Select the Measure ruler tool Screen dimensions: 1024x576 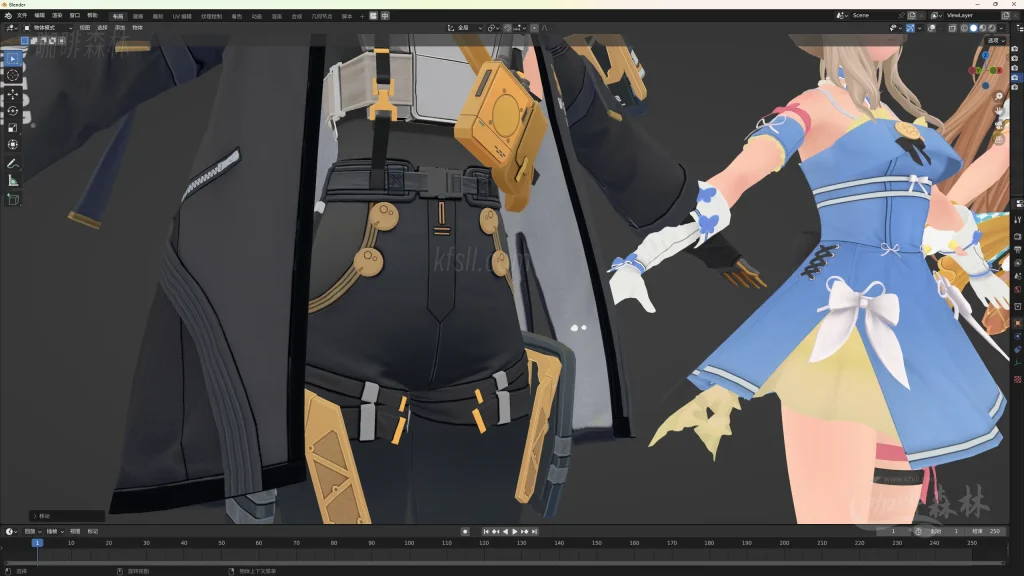[x=12, y=180]
